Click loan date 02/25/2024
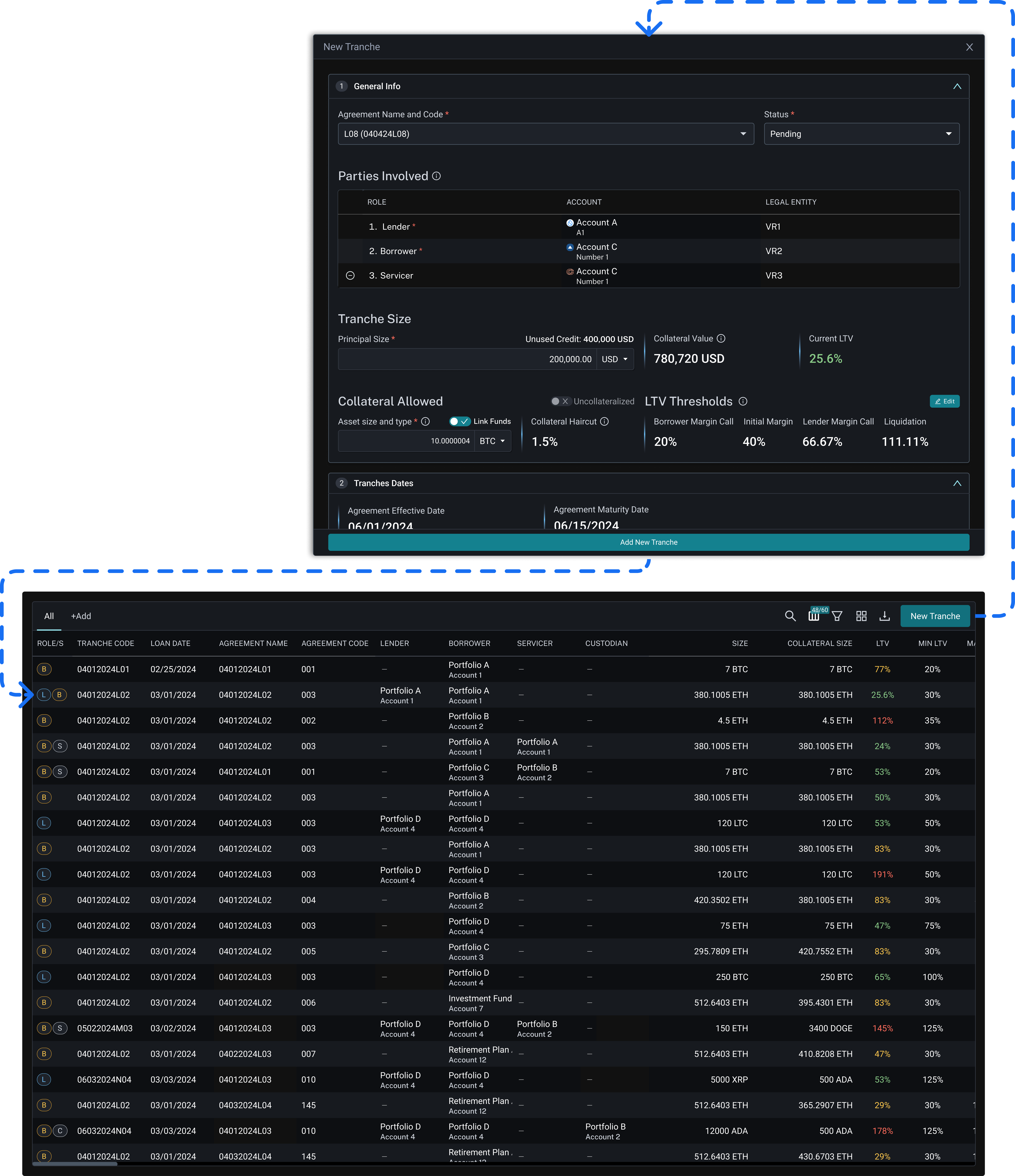The width and height of the screenshot is (1015, 1176). [173, 669]
